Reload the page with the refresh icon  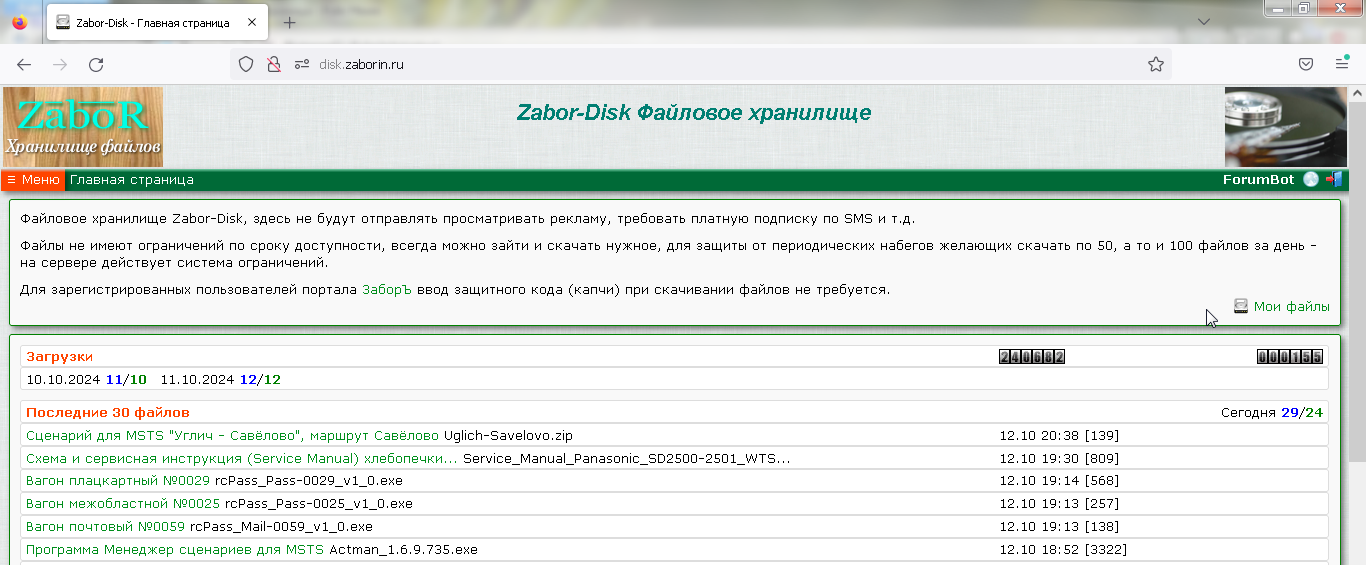pyautogui.click(x=96, y=64)
